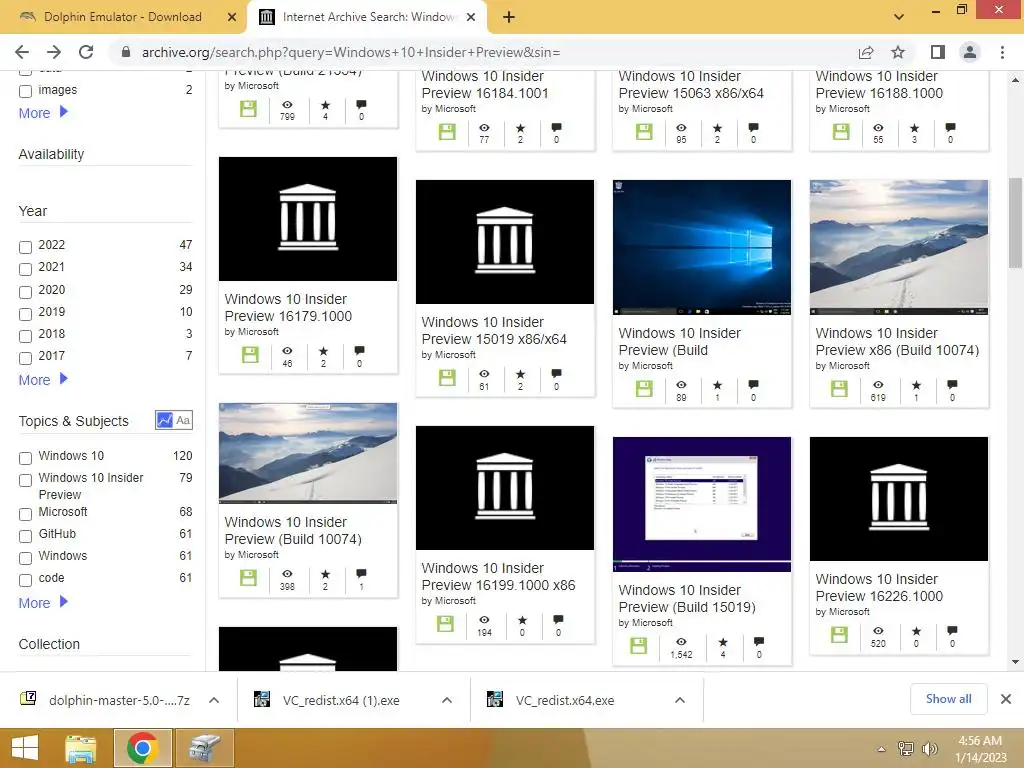Click the blue Windows desktop thumbnail

[702, 248]
